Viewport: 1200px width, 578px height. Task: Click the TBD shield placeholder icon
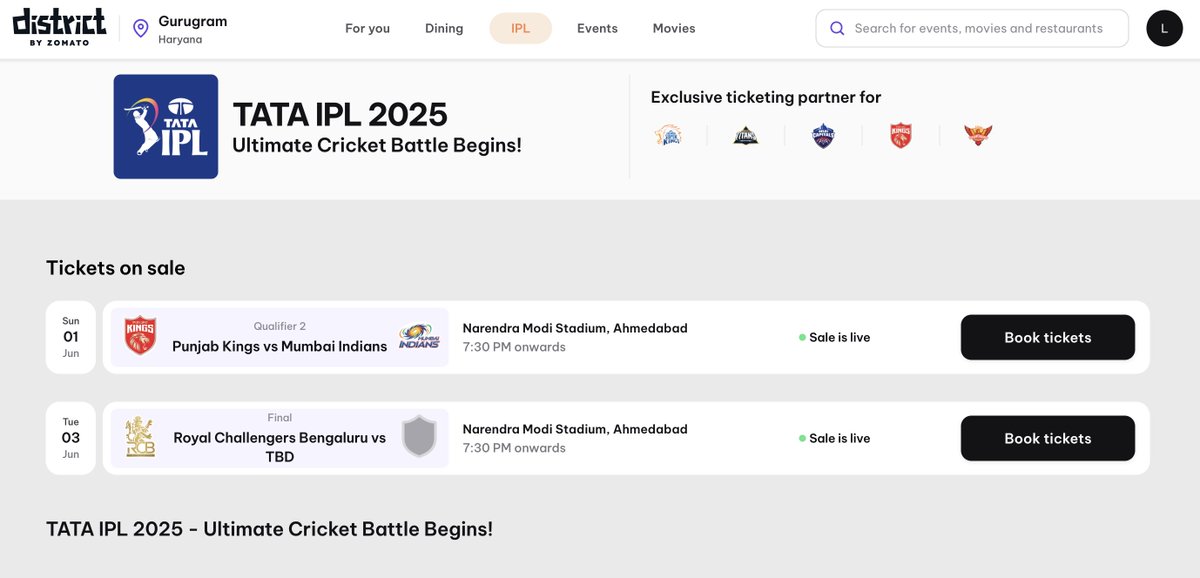pos(419,438)
